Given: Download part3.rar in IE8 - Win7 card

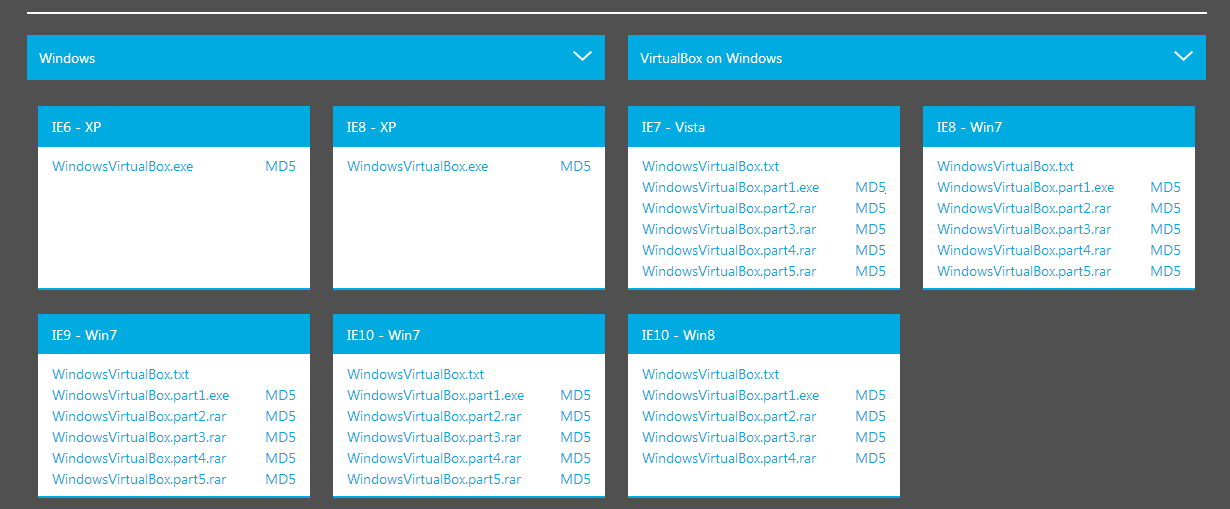Looking at the screenshot, I should coord(1024,229).
